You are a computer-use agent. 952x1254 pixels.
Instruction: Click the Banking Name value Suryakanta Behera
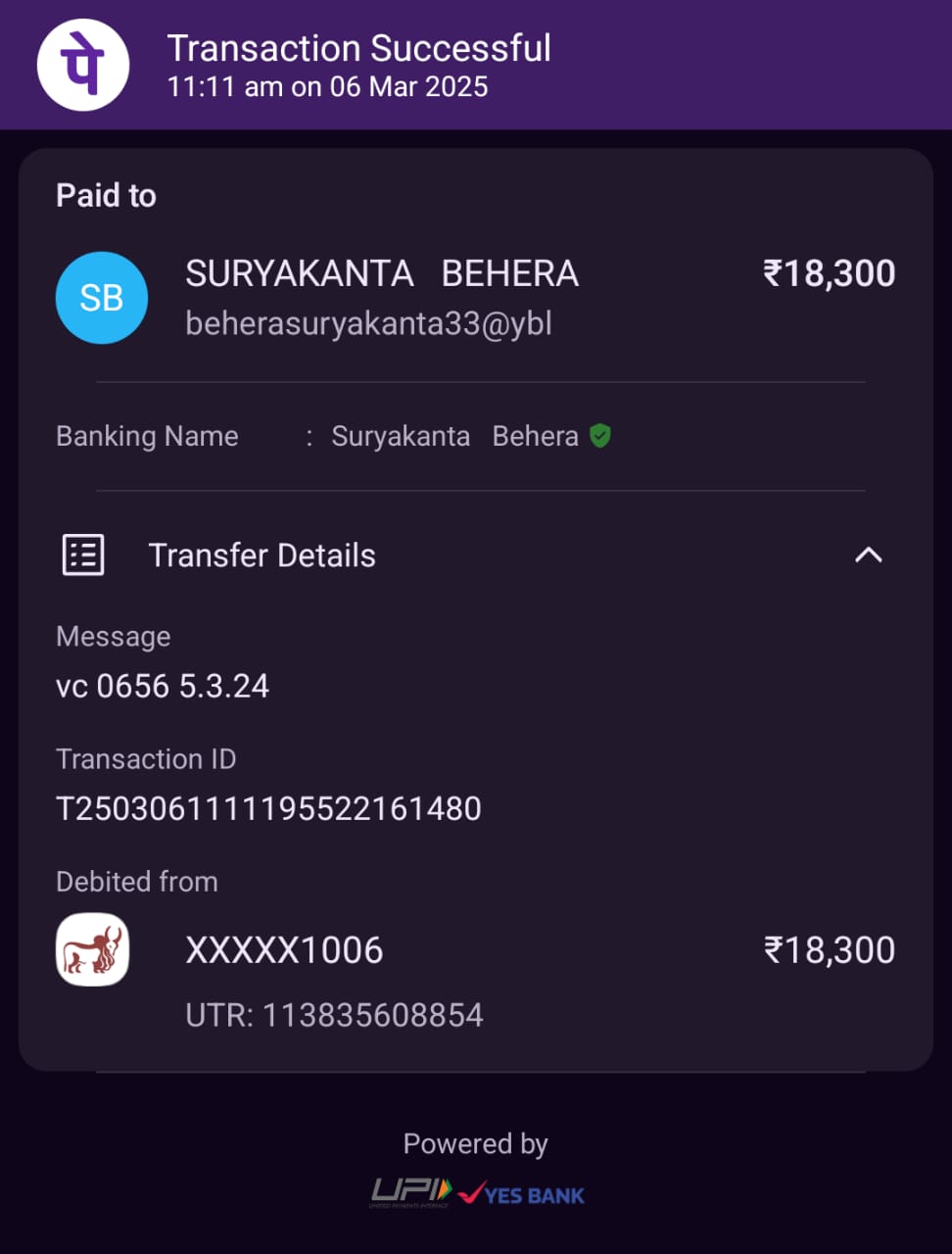click(454, 436)
